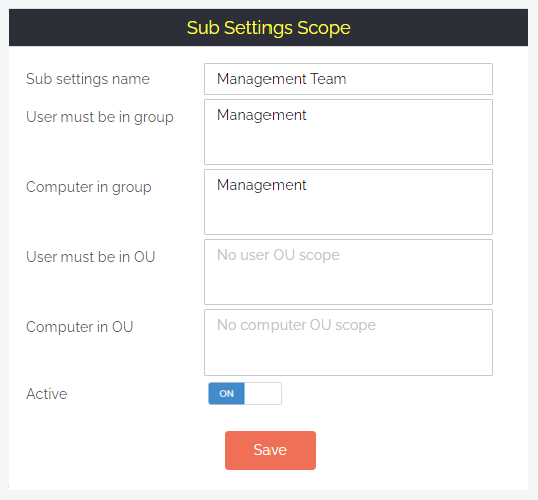Click inside the Computer in group box
The image size is (538, 500).
tap(348, 202)
